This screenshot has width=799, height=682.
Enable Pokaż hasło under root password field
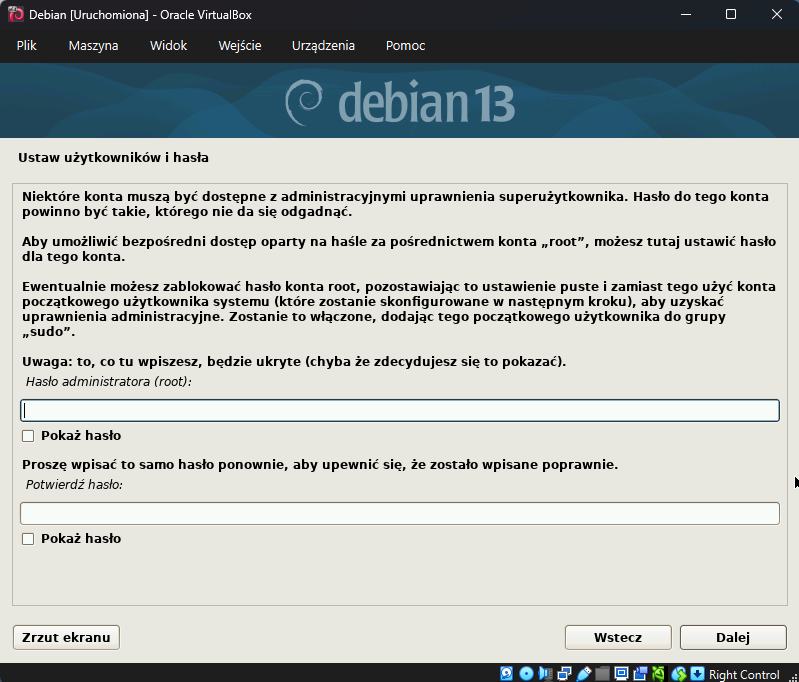[28, 436]
